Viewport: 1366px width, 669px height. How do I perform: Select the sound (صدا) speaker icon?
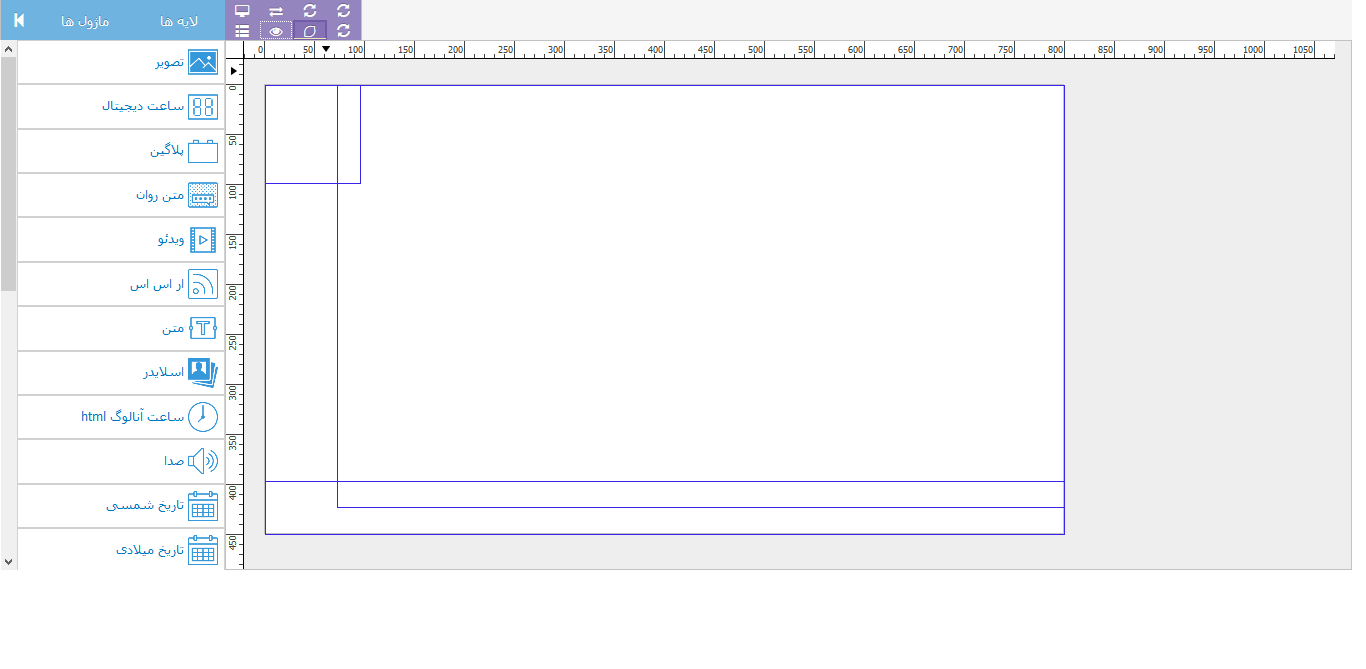click(x=203, y=461)
